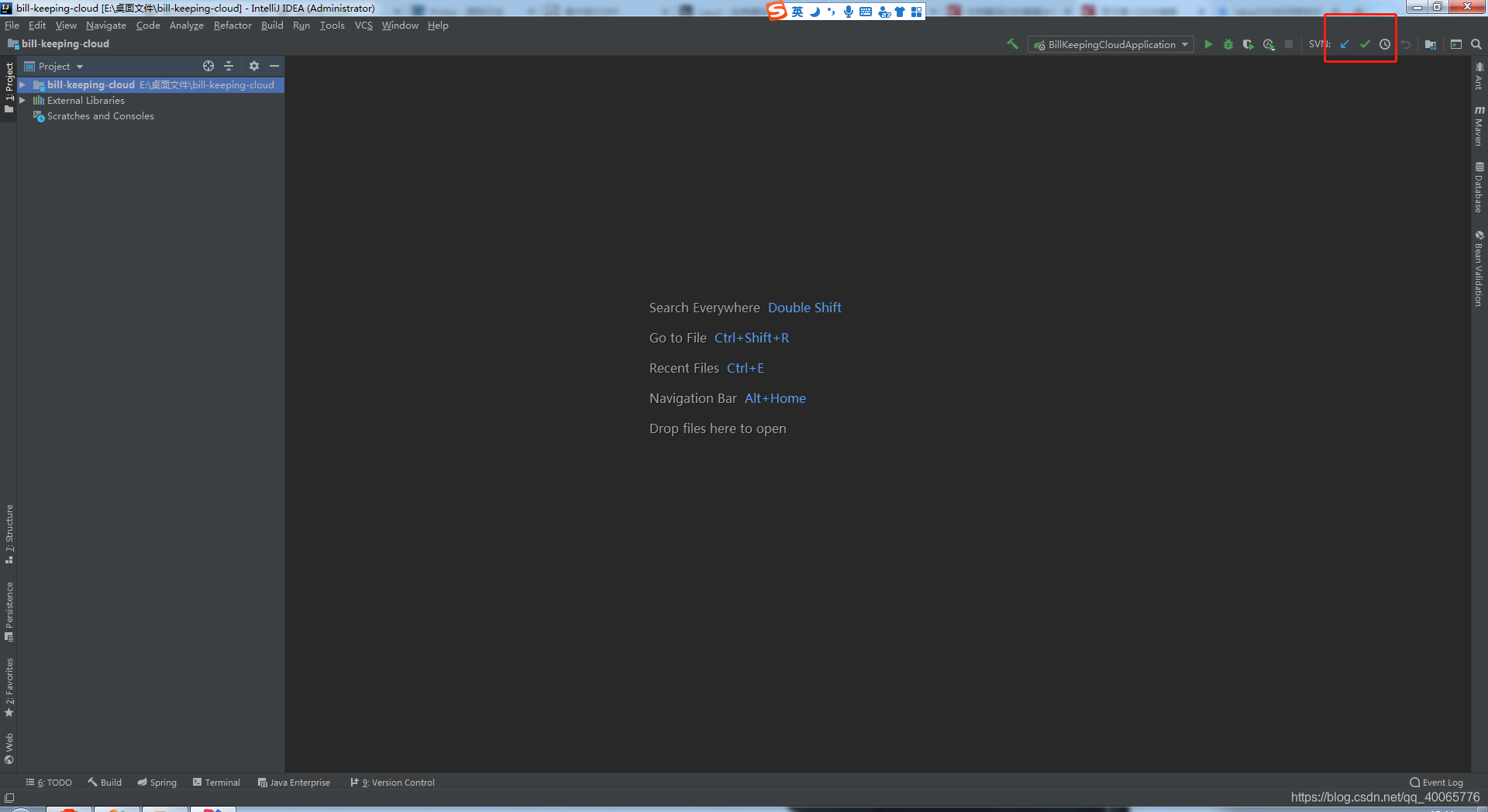Click the Run with Profiler icon
1488x812 pixels.
(1269, 44)
